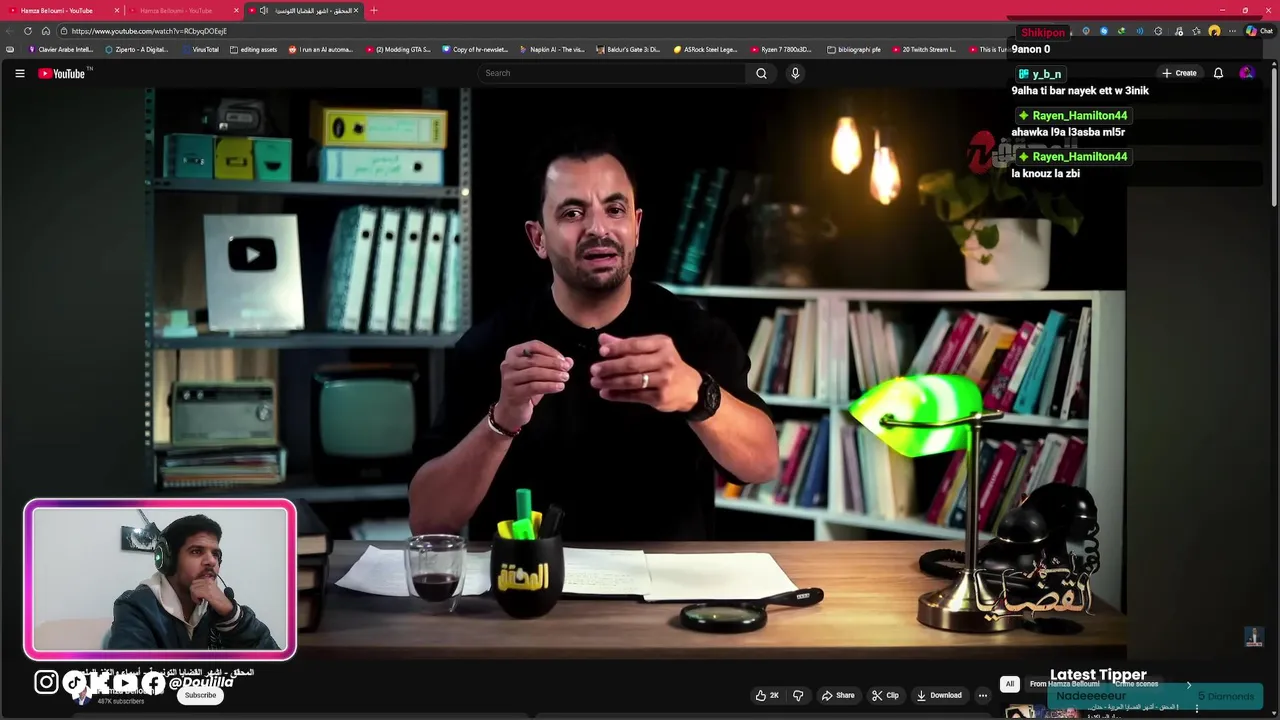Go back in browser history
The image size is (1280, 720).
pyautogui.click(x=10, y=31)
